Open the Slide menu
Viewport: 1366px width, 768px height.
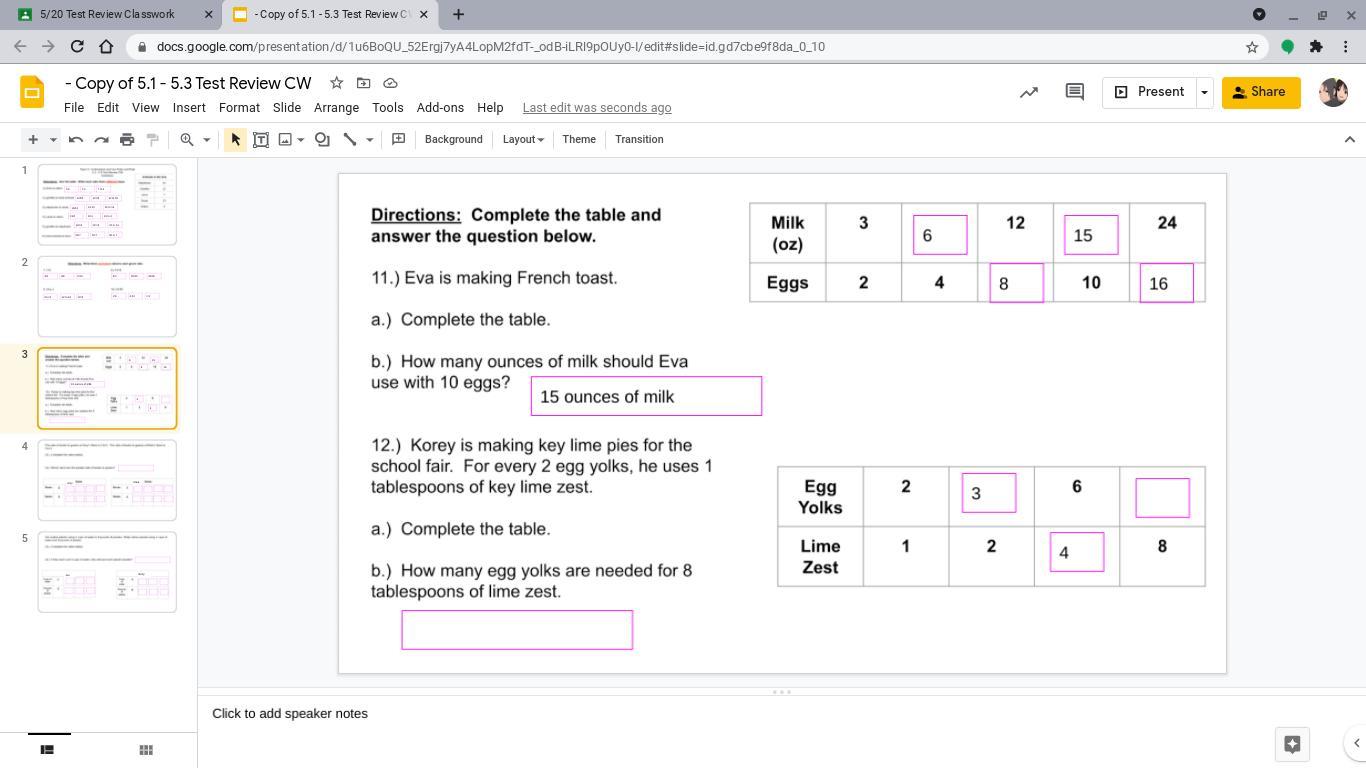pyautogui.click(x=287, y=108)
